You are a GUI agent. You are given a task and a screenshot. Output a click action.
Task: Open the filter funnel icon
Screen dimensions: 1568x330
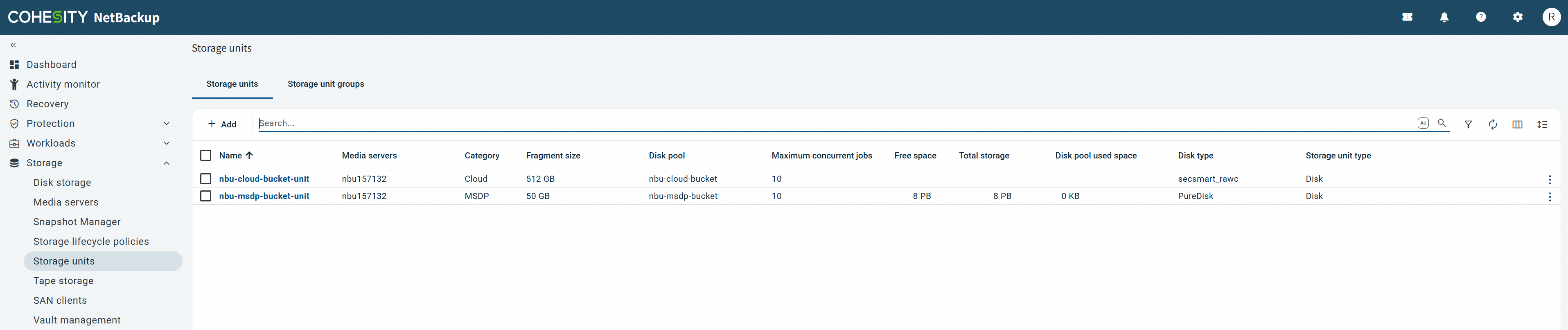[1468, 124]
